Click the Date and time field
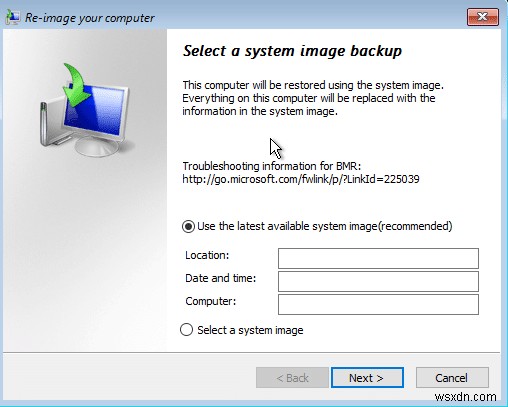 (x=378, y=281)
